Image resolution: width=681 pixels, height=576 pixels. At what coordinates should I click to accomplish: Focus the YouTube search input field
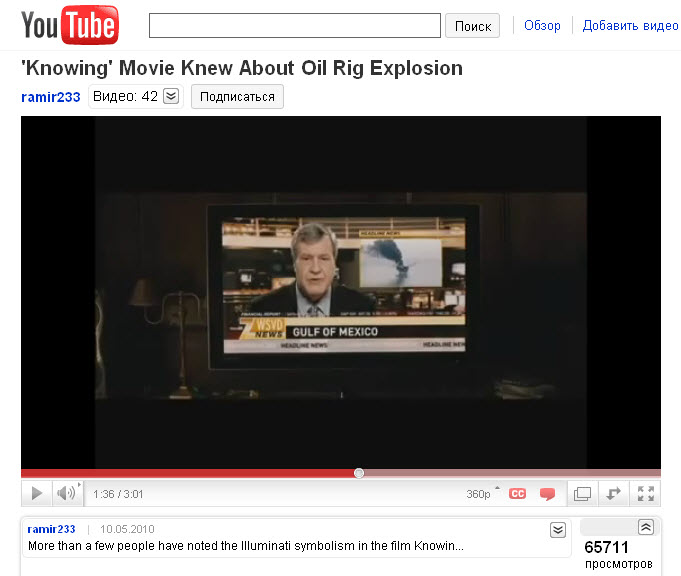295,26
